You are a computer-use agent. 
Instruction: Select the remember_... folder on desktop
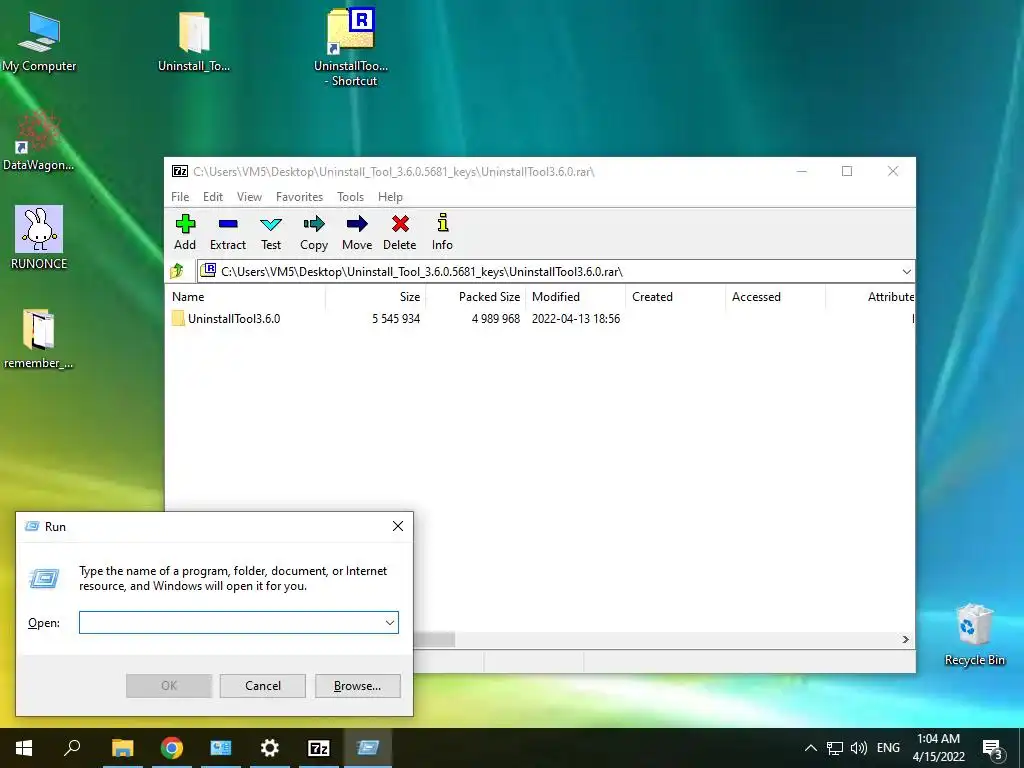(x=39, y=338)
